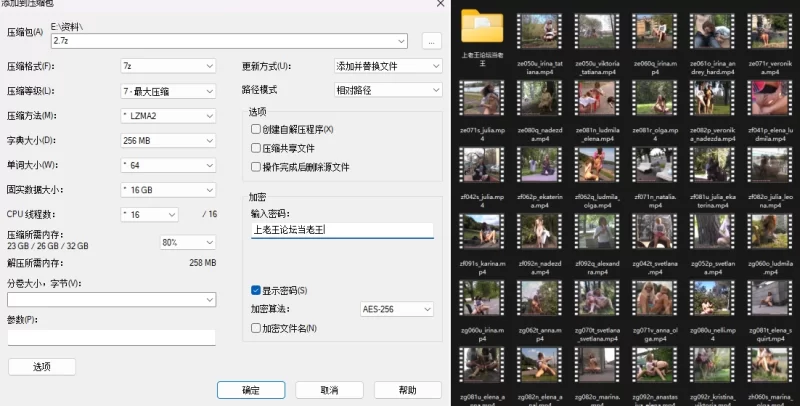Open the 加密算法 AES-256 dropdown
This screenshot has width=800, height=406.
point(397,309)
